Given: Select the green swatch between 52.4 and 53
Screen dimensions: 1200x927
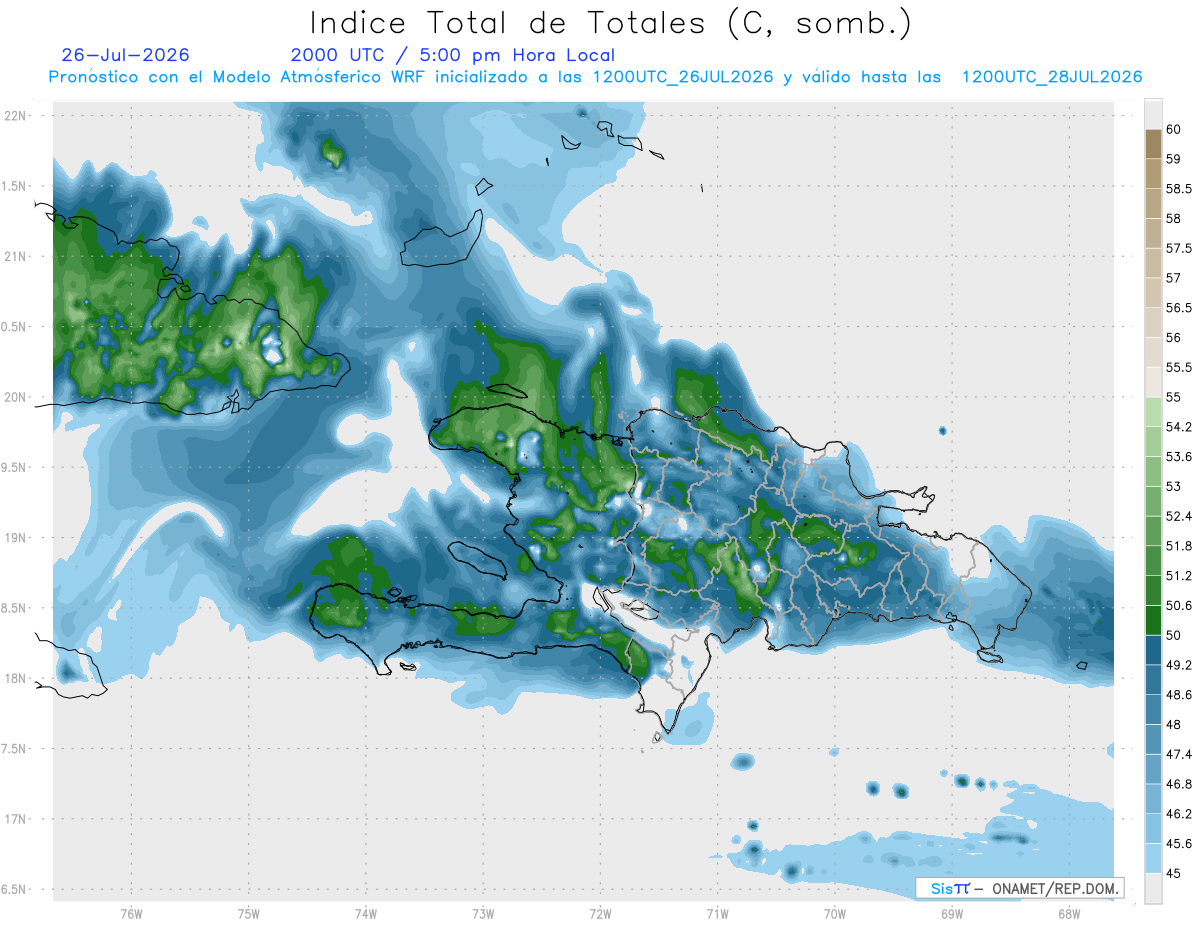Looking at the screenshot, I should click(1153, 501).
